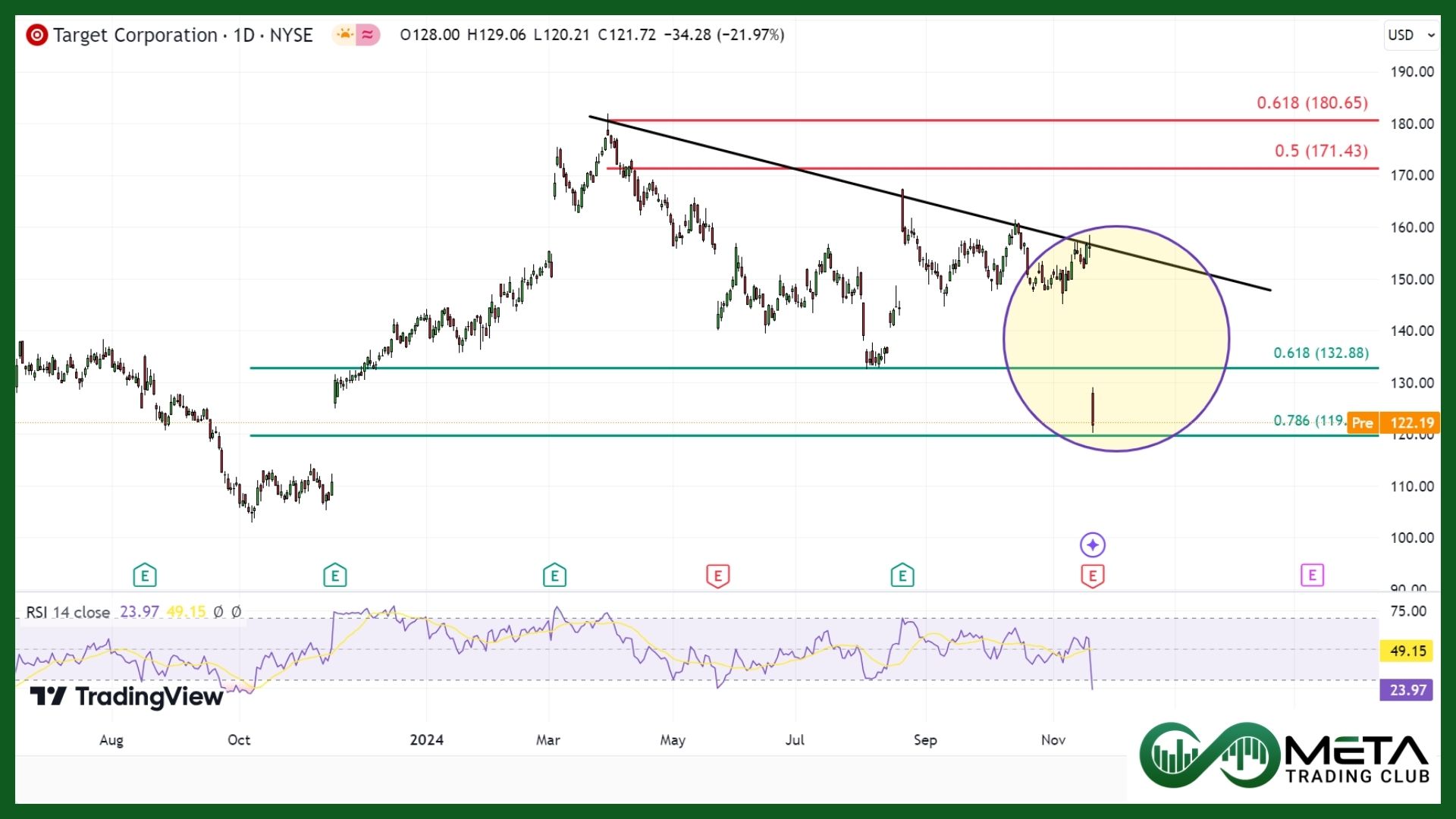The image size is (1456, 819).
Task: Click the 0.5 (171.43) Fibonacci label
Action: point(1321,151)
